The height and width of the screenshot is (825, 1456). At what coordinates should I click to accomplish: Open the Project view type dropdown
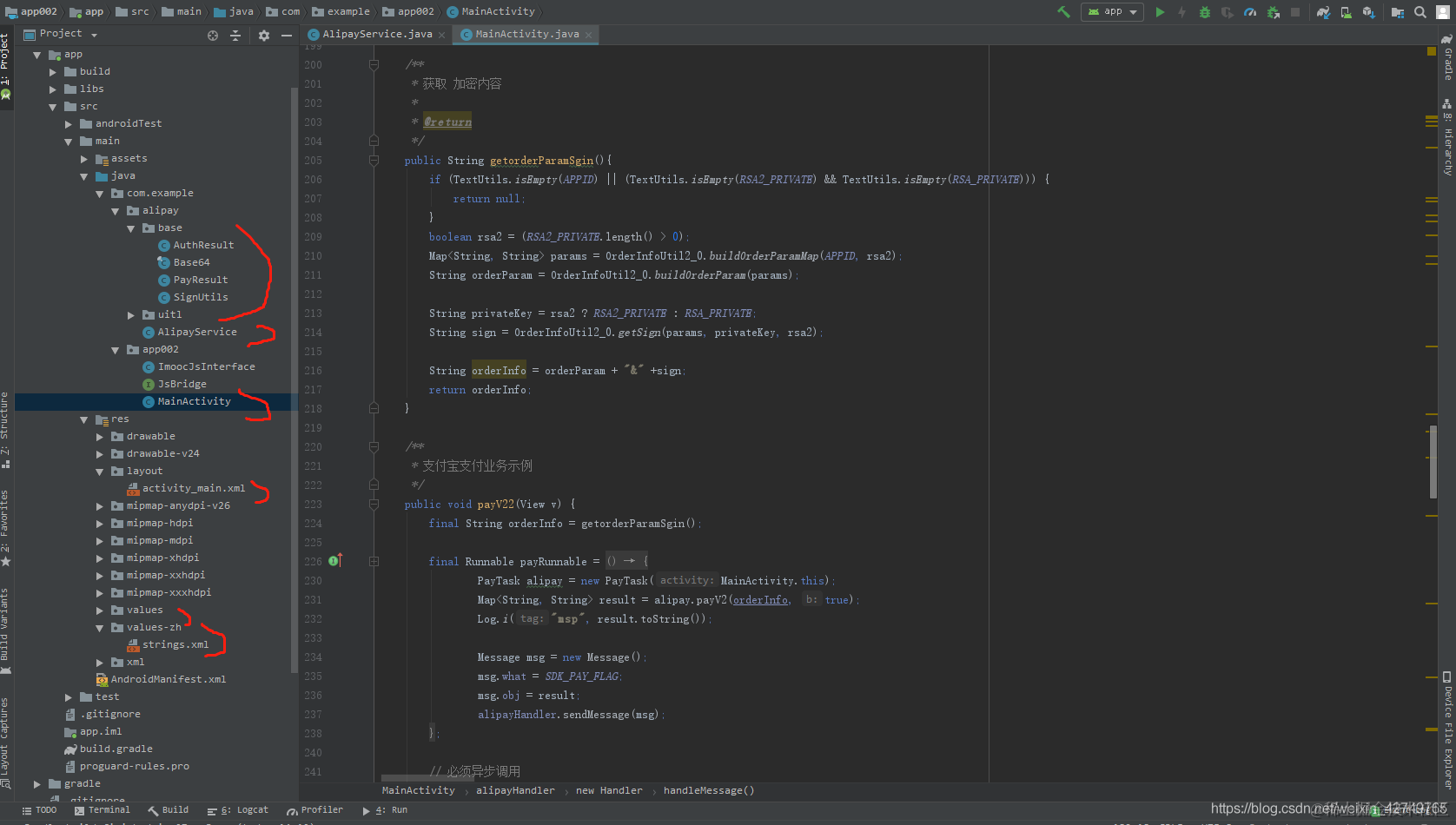(60, 34)
